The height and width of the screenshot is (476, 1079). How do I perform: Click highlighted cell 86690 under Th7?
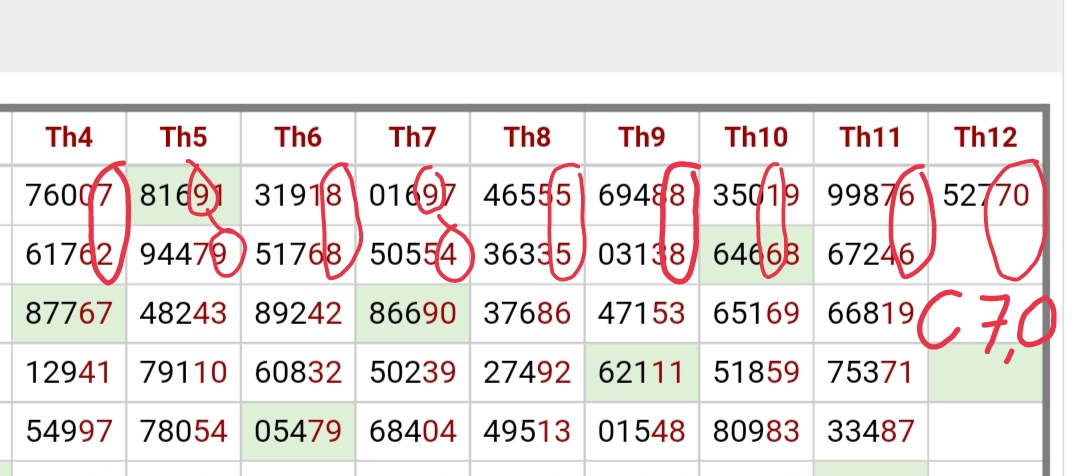coord(413,314)
